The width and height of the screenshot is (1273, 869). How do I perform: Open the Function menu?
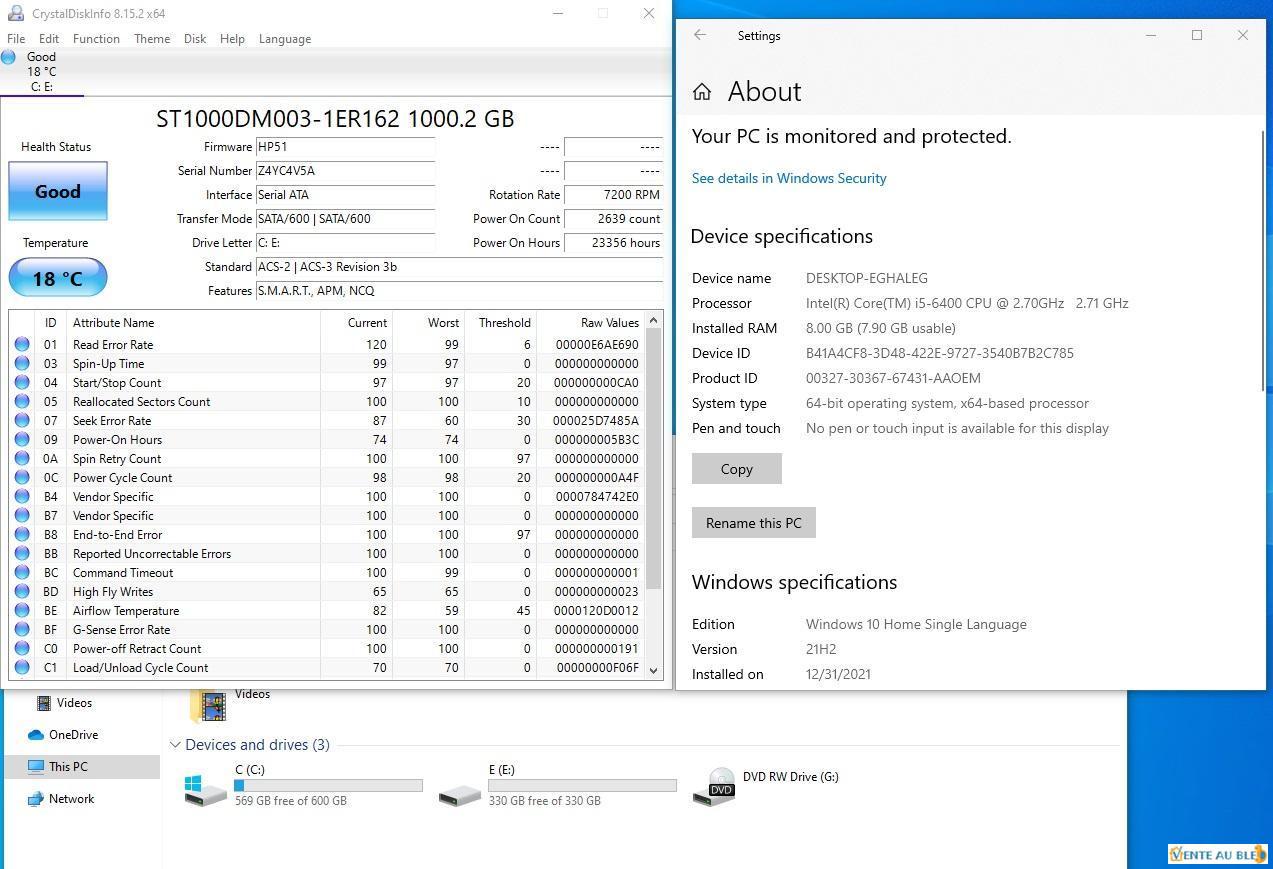pos(96,39)
